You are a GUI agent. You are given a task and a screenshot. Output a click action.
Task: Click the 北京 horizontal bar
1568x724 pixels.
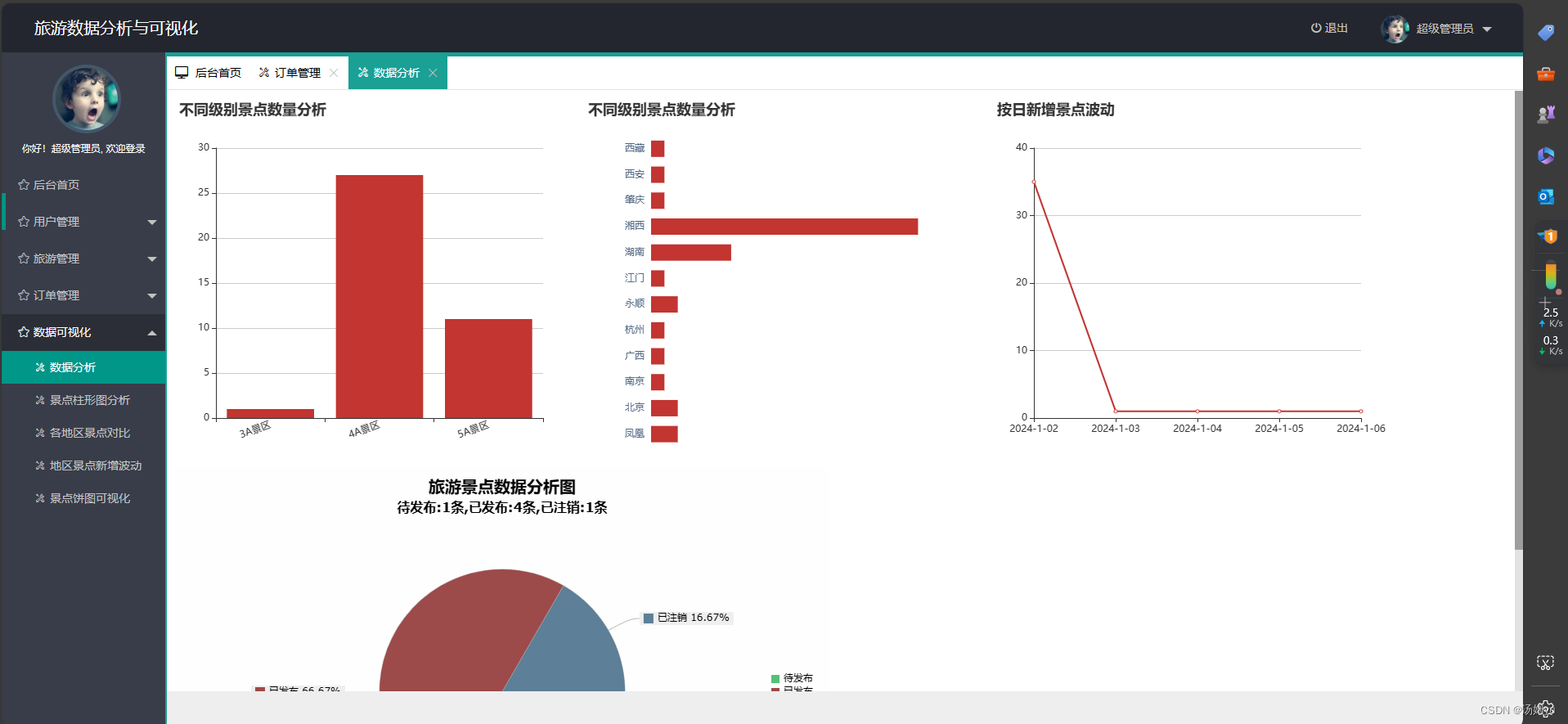click(x=664, y=408)
